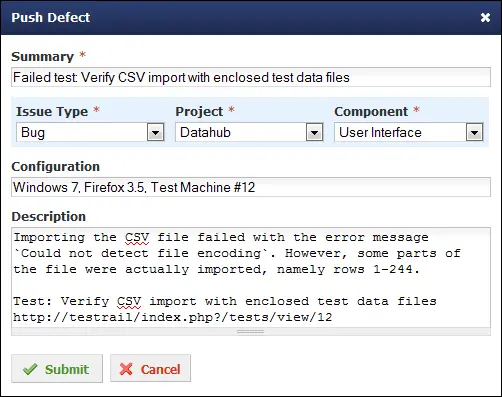Cancel pushing the defect

pos(151,368)
